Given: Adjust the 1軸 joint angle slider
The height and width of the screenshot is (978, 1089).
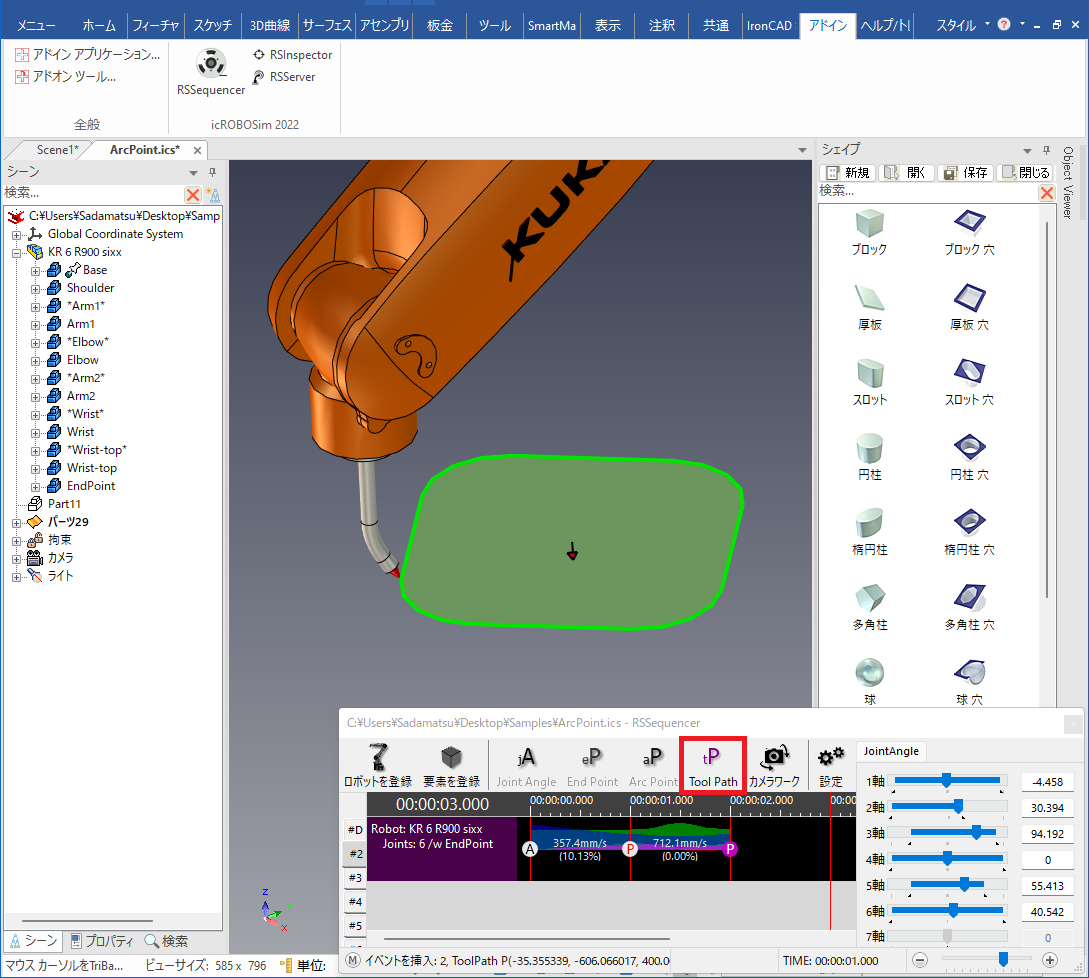Looking at the screenshot, I should coord(946,780).
